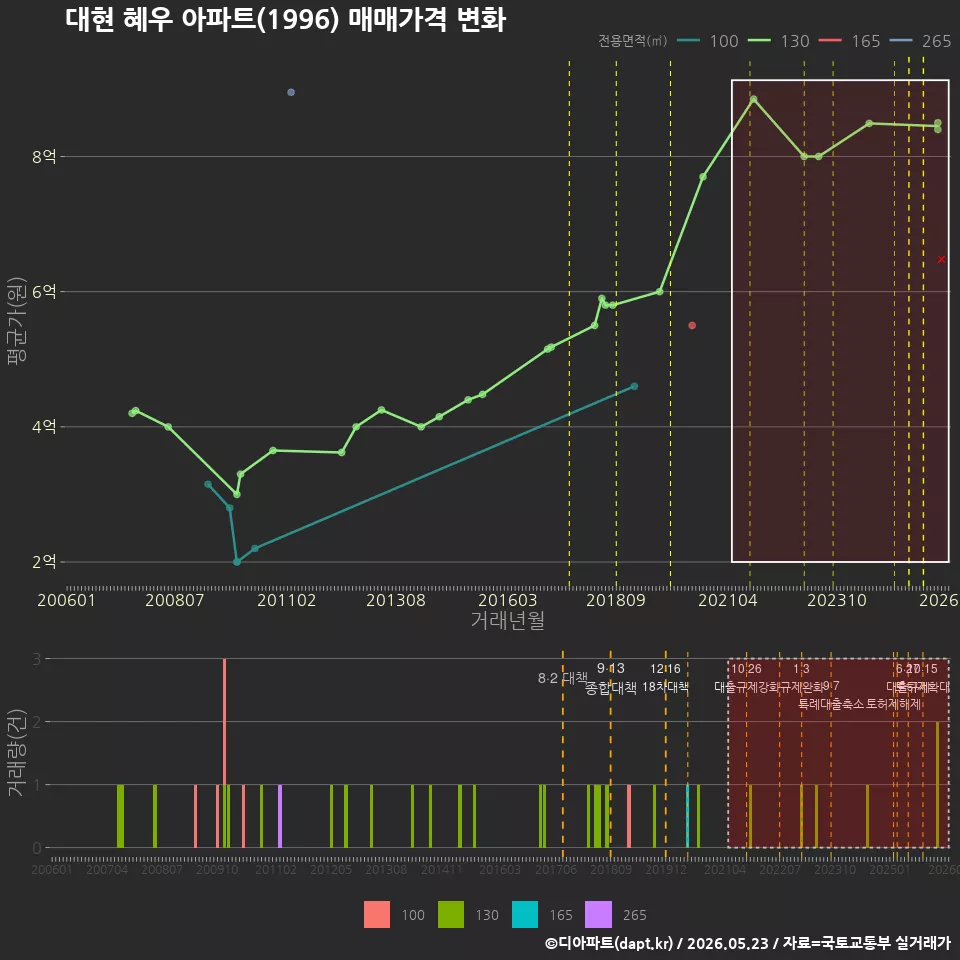Click the teal line's lowest point at 2억

pos(237,562)
